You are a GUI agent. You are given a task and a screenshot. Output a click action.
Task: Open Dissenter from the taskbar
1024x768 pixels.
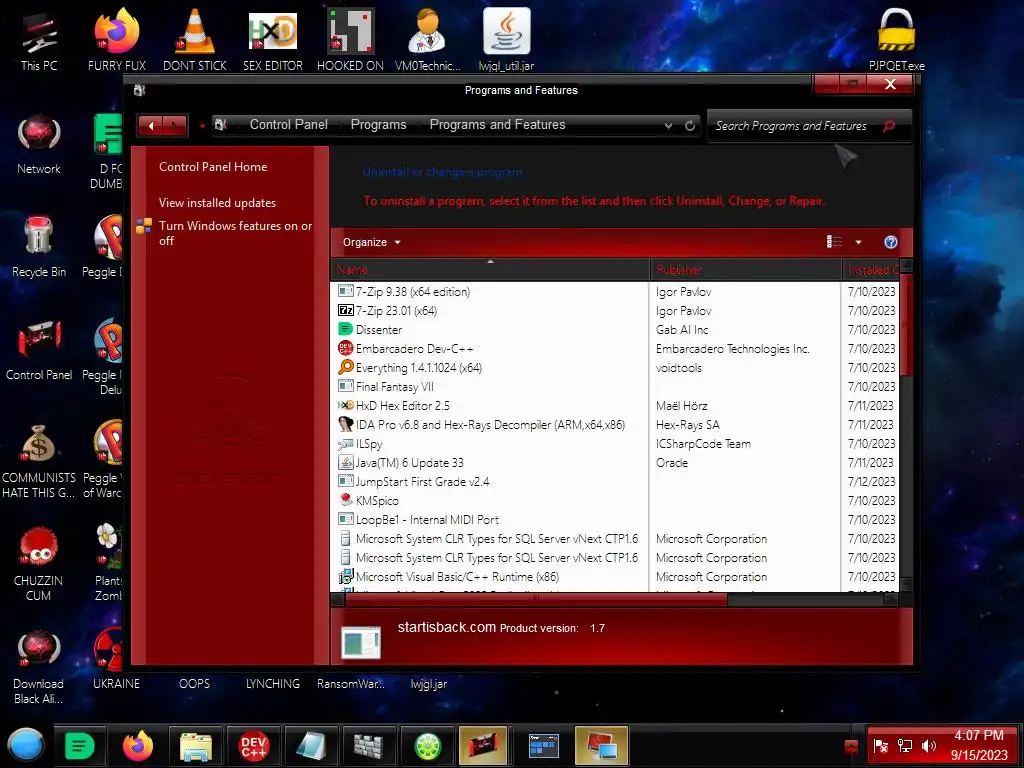(80, 745)
